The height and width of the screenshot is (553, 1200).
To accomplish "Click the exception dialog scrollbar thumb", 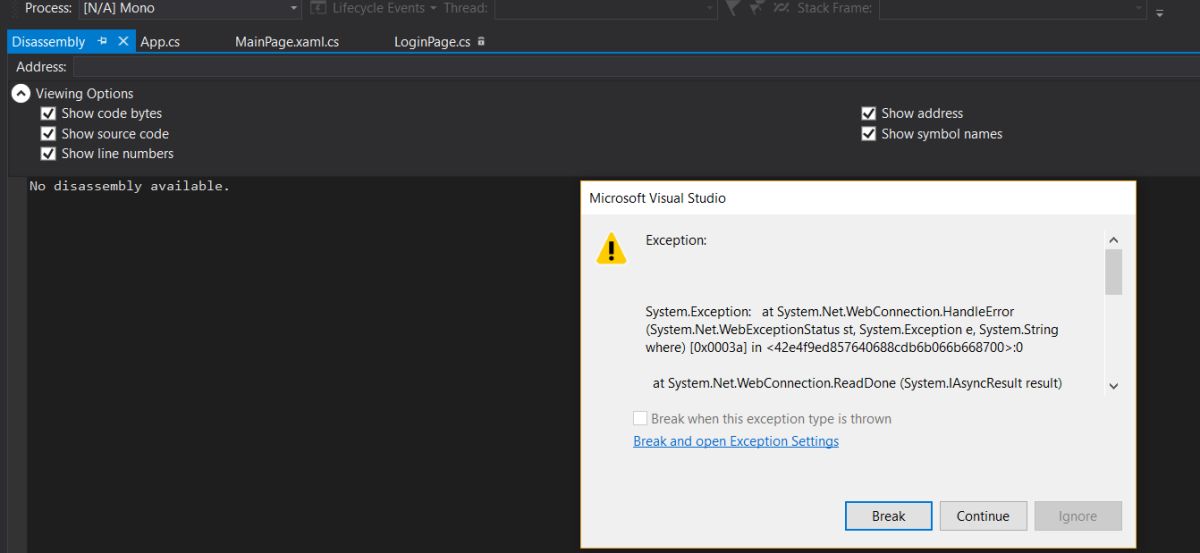I will coord(1114,272).
